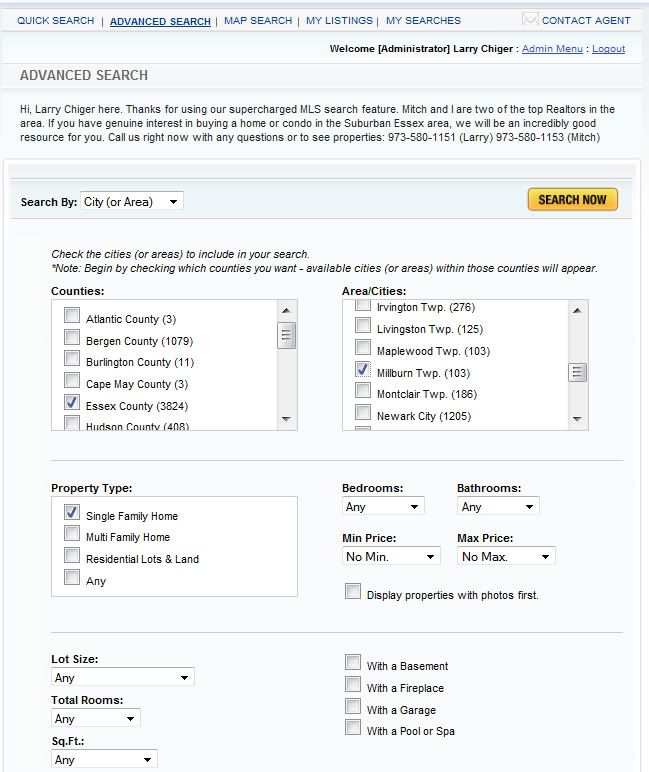Check the With a Garage option
The image size is (649, 772).
353,706
